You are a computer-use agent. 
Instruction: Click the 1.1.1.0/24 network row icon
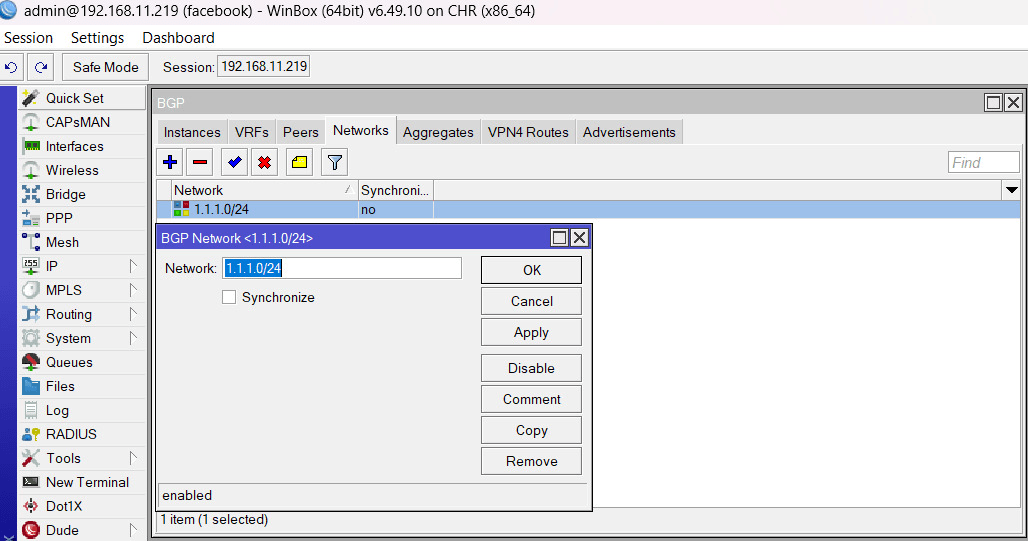pos(181,209)
